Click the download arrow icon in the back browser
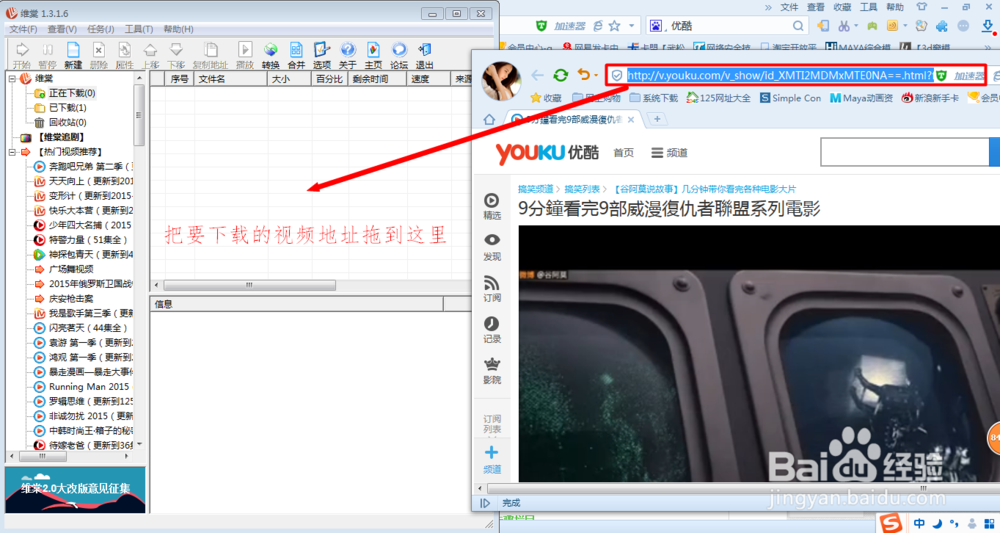This screenshot has height=533, width=1000. click(x=988, y=26)
